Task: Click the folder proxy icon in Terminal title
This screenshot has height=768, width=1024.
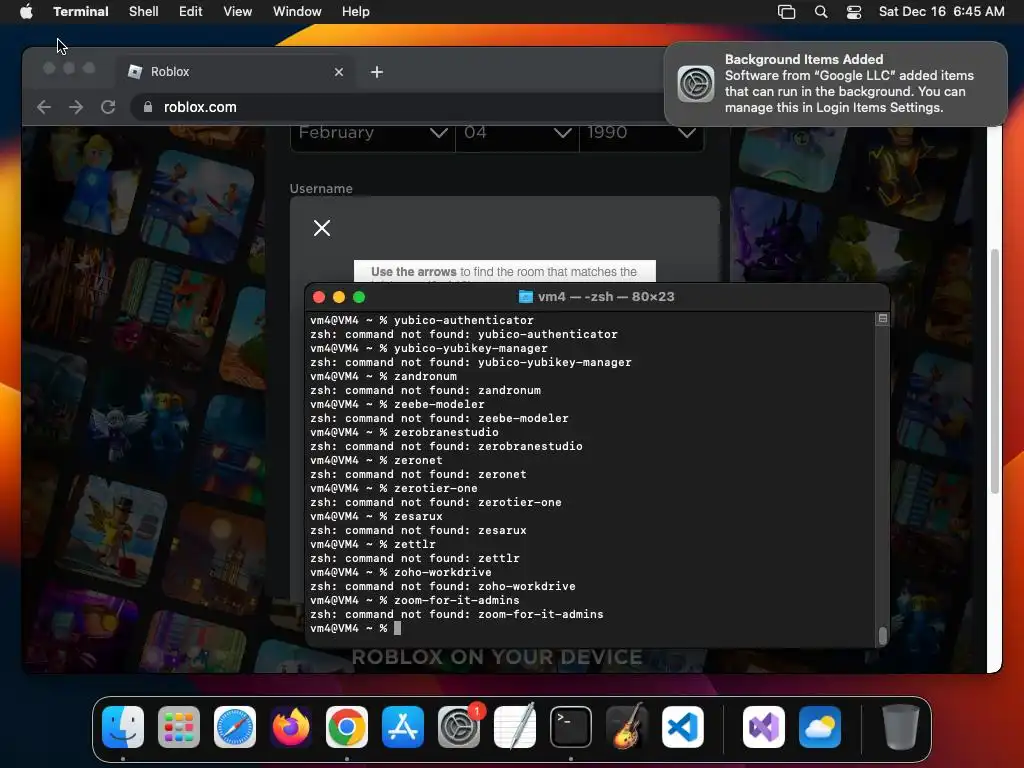Action: [x=525, y=296]
